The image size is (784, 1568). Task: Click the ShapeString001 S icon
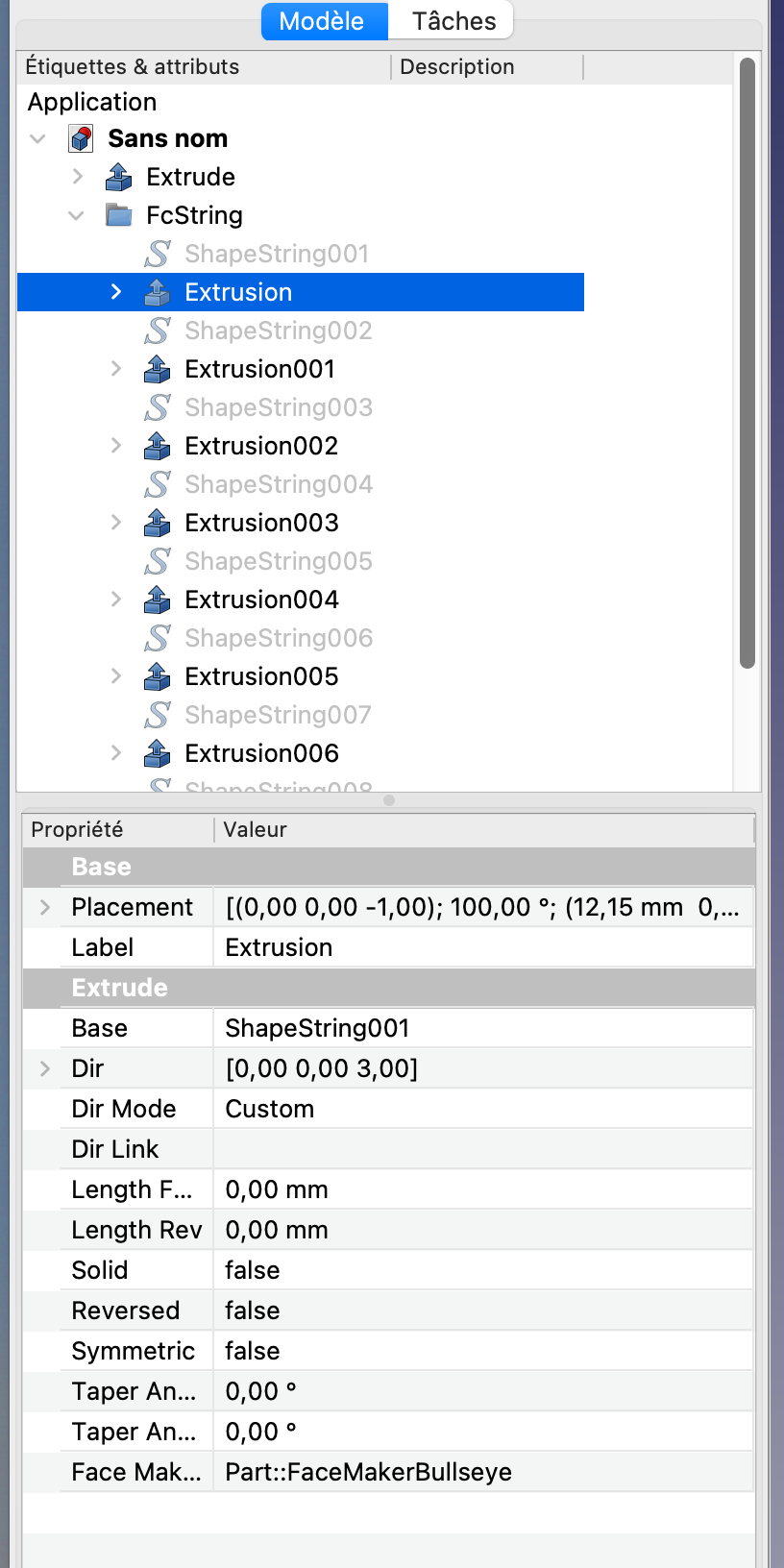click(158, 254)
